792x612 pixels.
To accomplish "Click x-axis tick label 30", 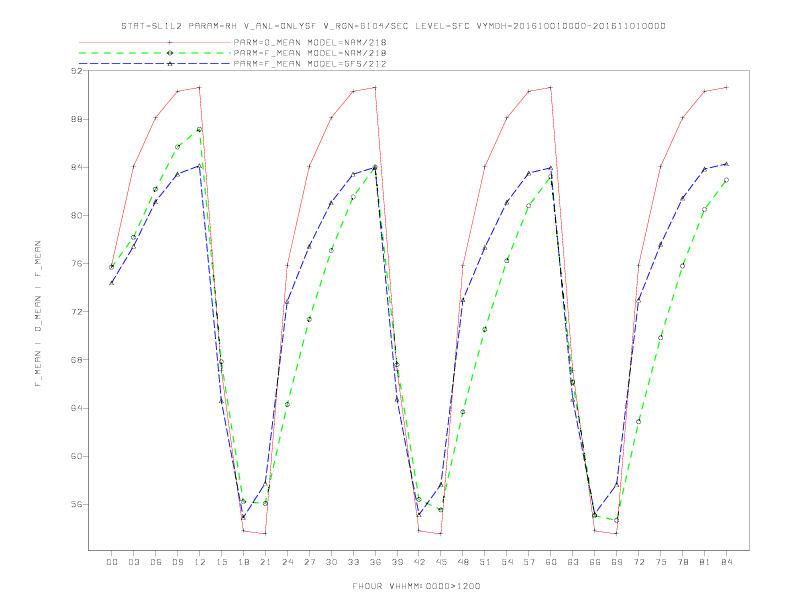I will pos(331,562).
